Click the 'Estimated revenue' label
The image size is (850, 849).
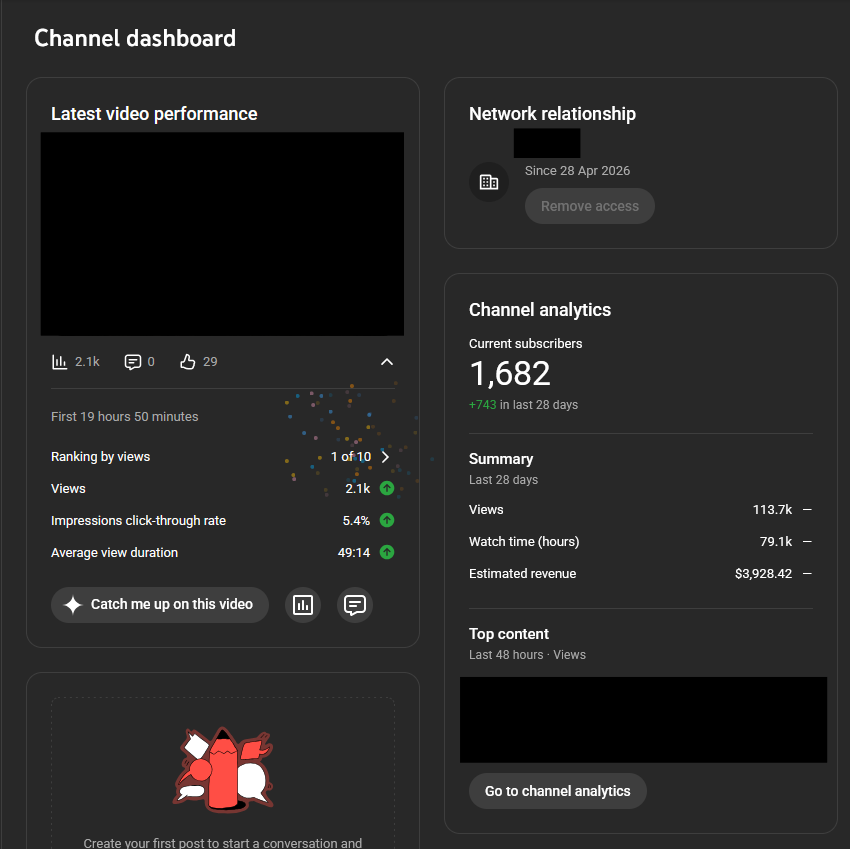[x=522, y=574]
